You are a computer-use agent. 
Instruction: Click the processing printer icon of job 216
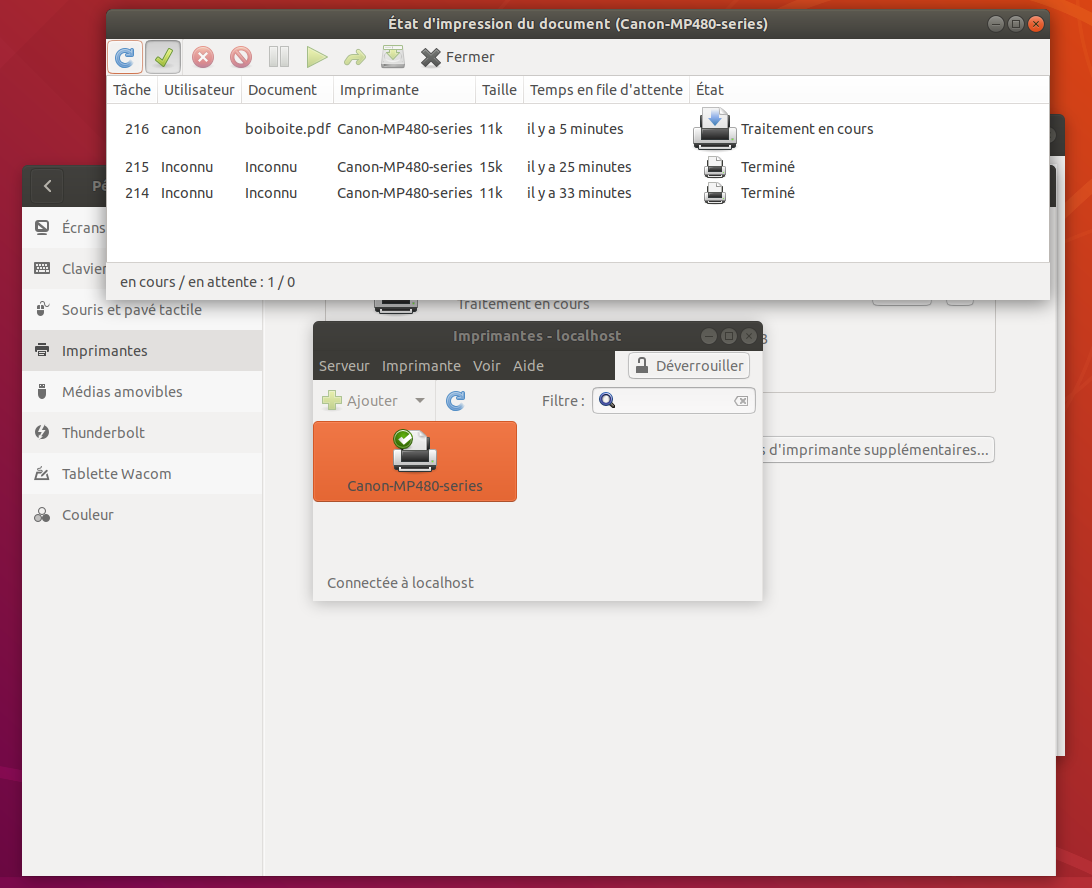[x=715, y=129]
